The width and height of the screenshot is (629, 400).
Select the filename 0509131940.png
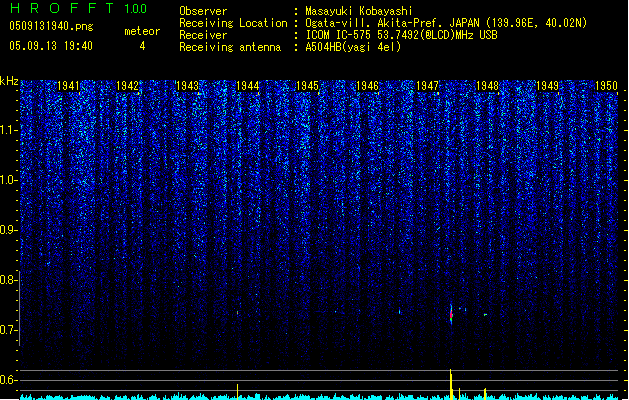click(x=51, y=27)
